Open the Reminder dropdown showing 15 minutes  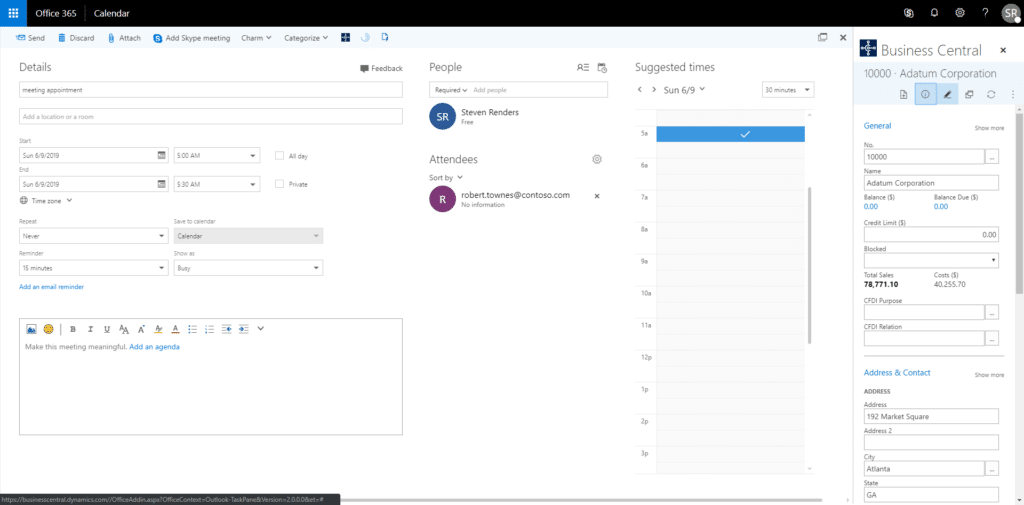[x=94, y=268]
